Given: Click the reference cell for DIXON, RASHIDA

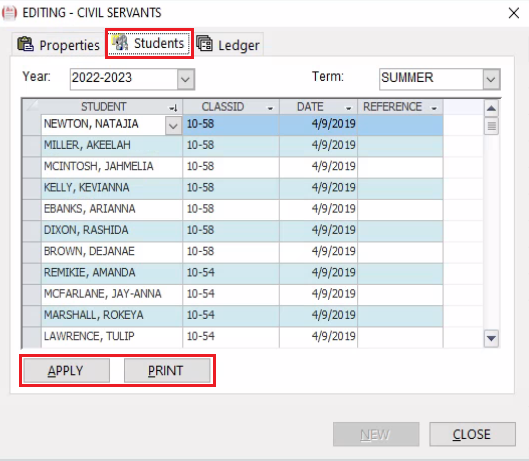Looking at the screenshot, I should tap(400, 230).
